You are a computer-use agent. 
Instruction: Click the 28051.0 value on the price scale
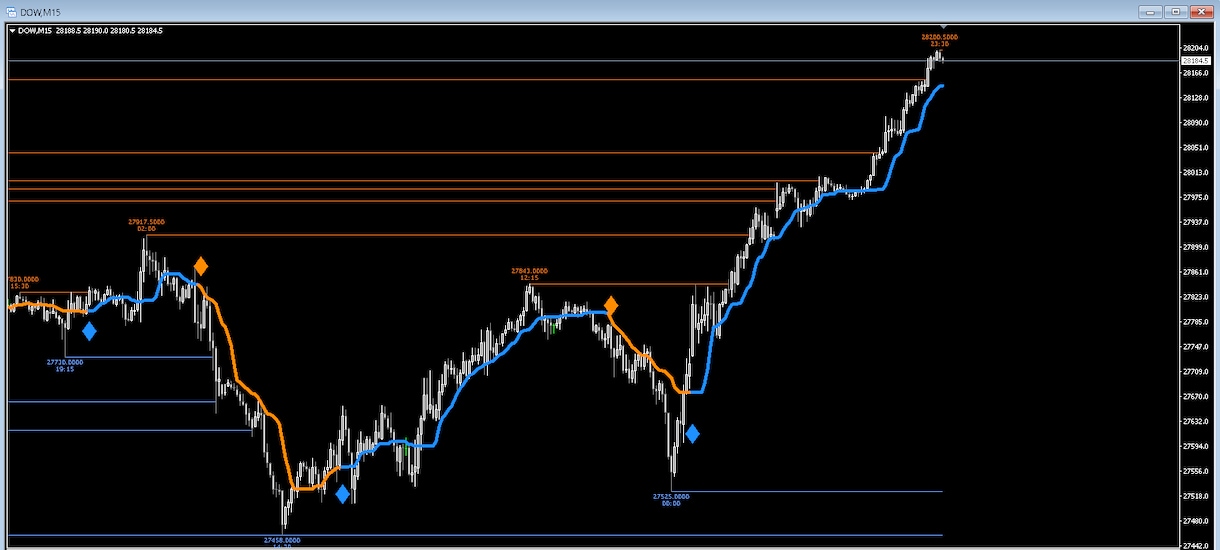coord(1195,148)
